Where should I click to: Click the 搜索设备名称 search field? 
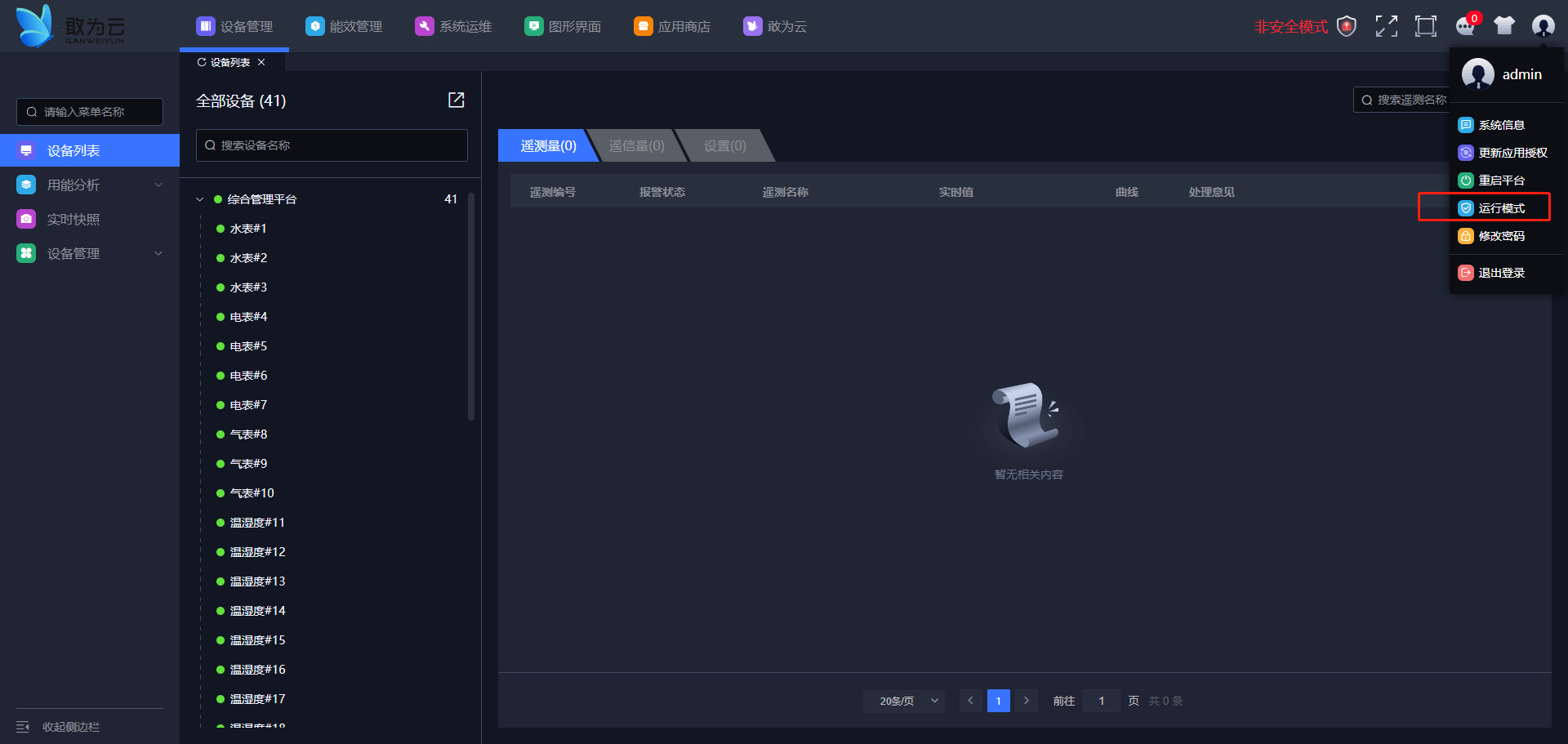[x=332, y=145]
